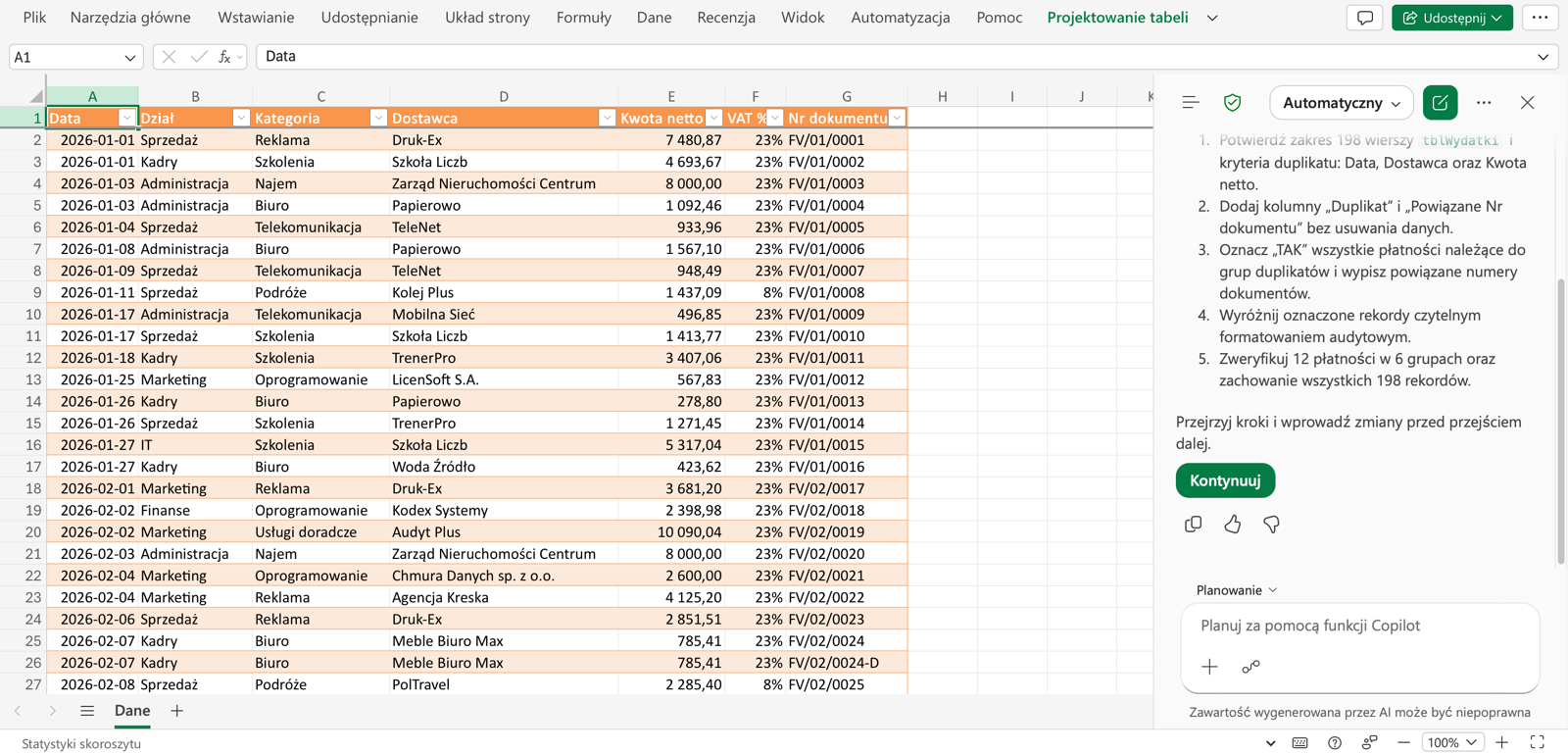This screenshot has width=1568, height=754.
Task: Click the Kontynuuj button
Action: (1225, 480)
